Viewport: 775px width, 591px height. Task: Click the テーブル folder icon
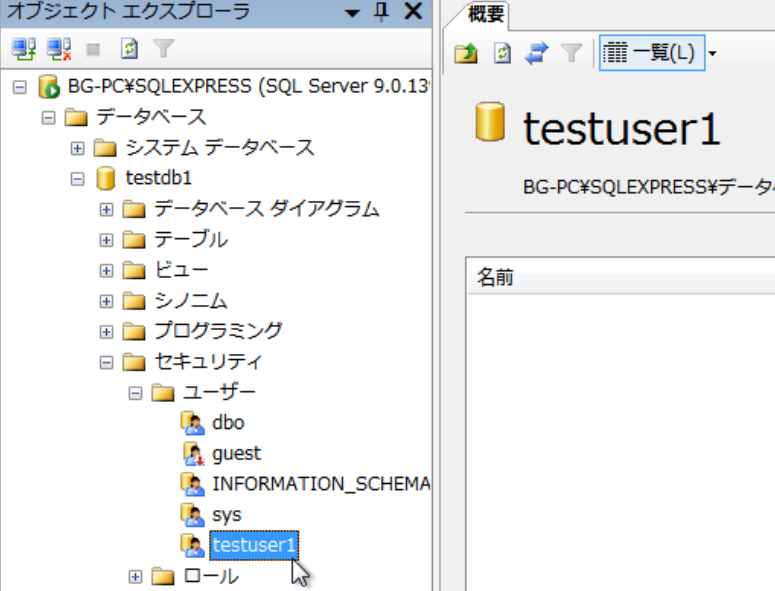click(x=134, y=240)
